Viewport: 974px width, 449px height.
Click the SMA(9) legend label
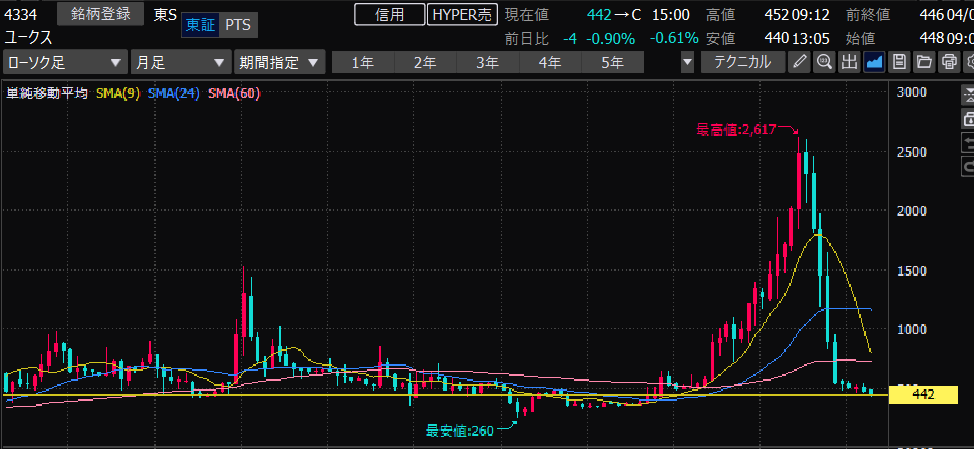[118, 94]
